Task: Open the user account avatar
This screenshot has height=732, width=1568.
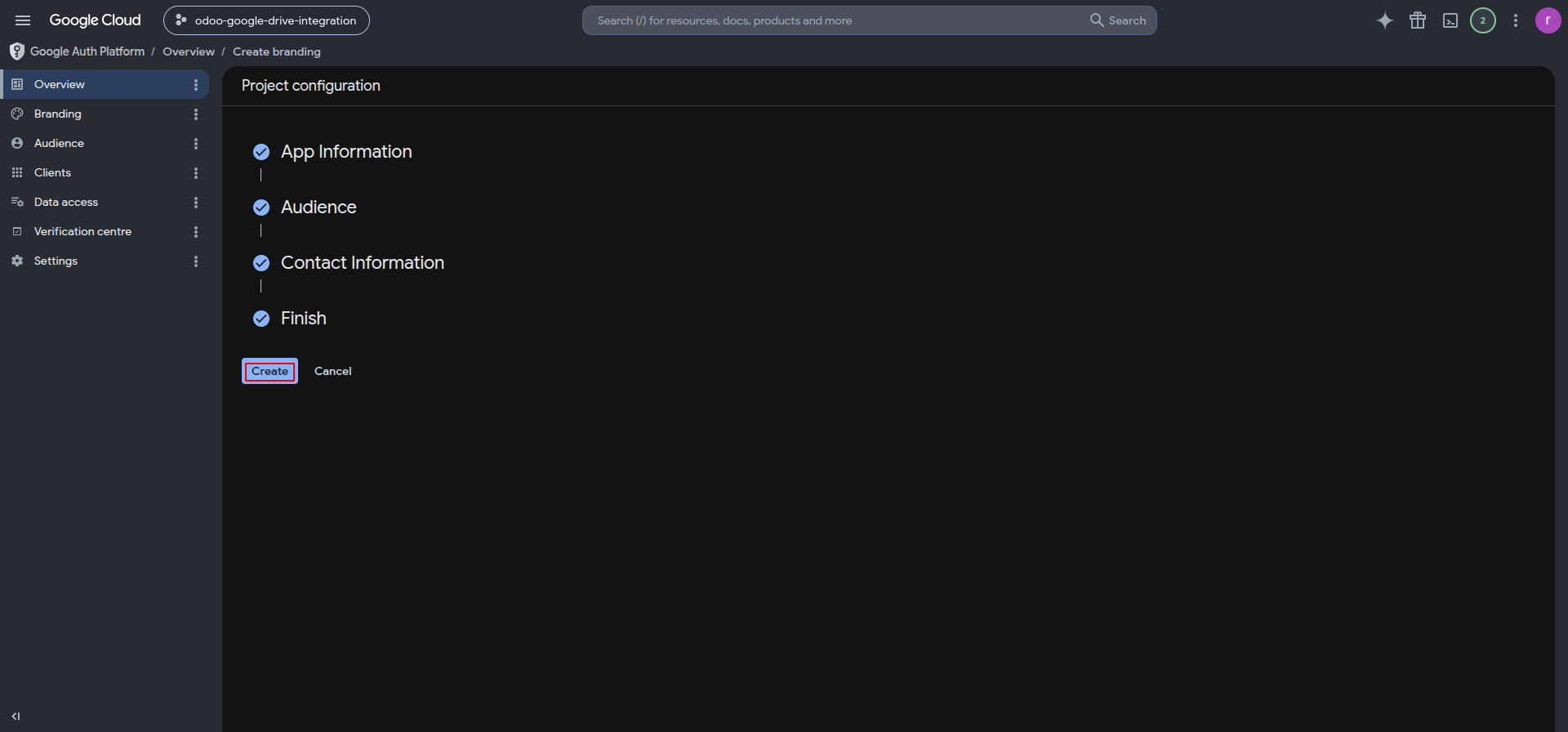Action: (x=1548, y=20)
